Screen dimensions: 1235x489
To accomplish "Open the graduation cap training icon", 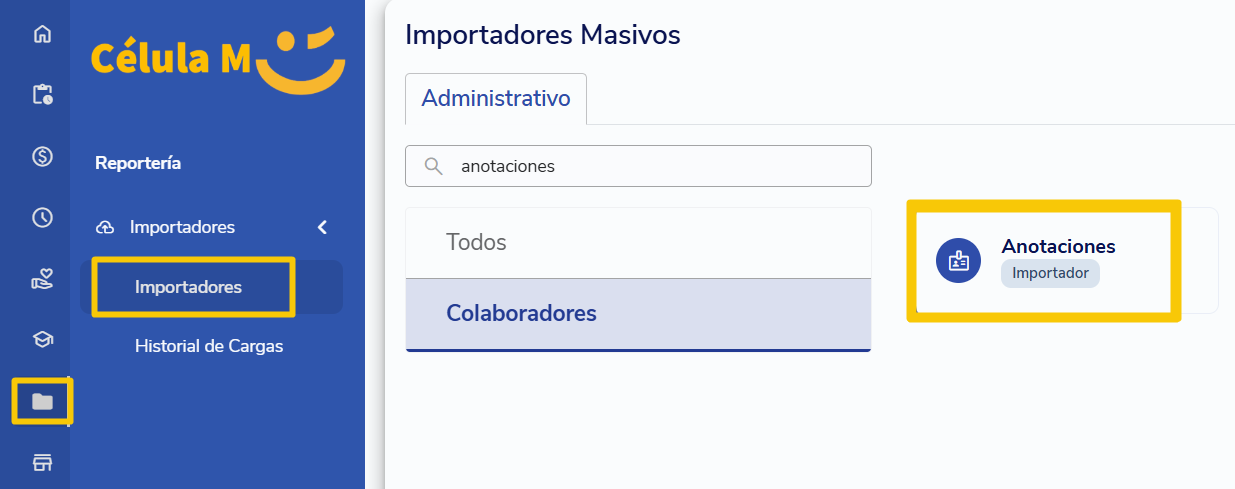I will point(42,340).
